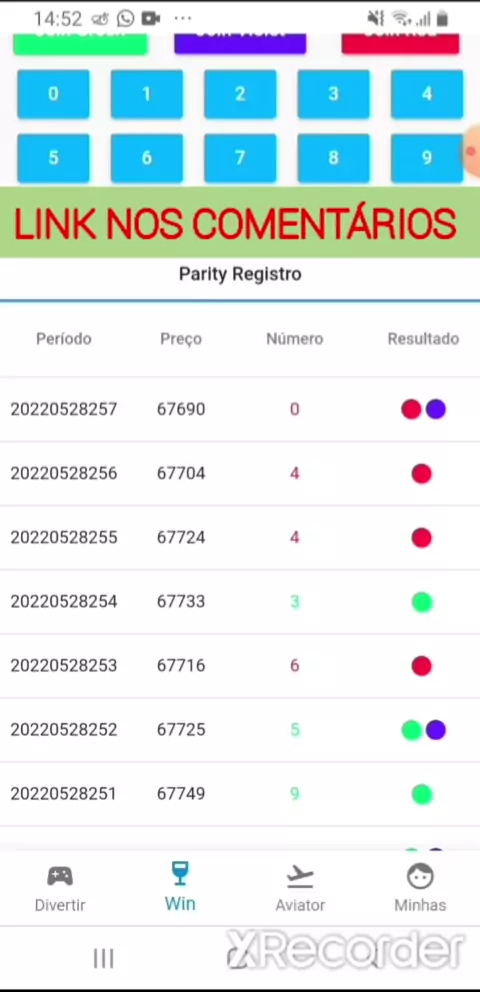
Task: Pick number 5 tile
Action: (53, 158)
